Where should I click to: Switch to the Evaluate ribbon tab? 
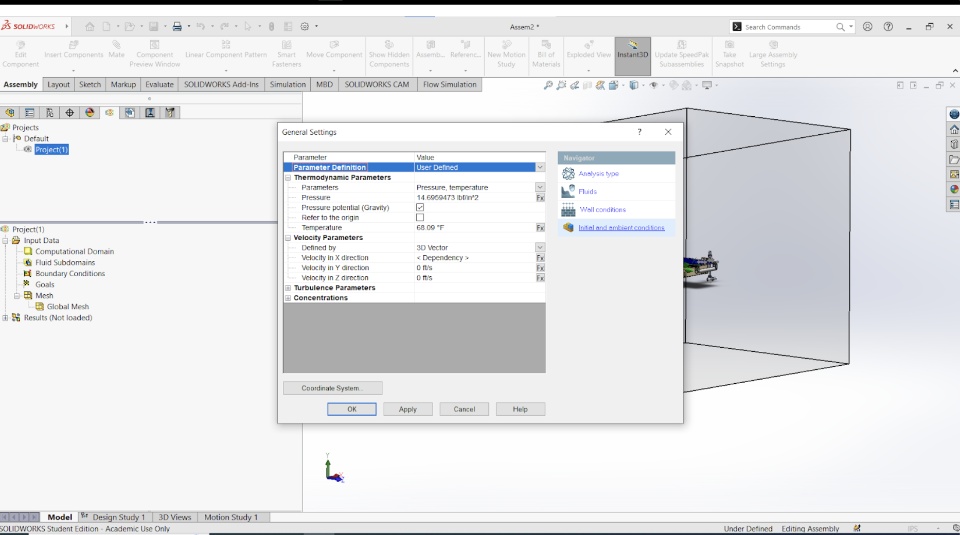click(159, 84)
